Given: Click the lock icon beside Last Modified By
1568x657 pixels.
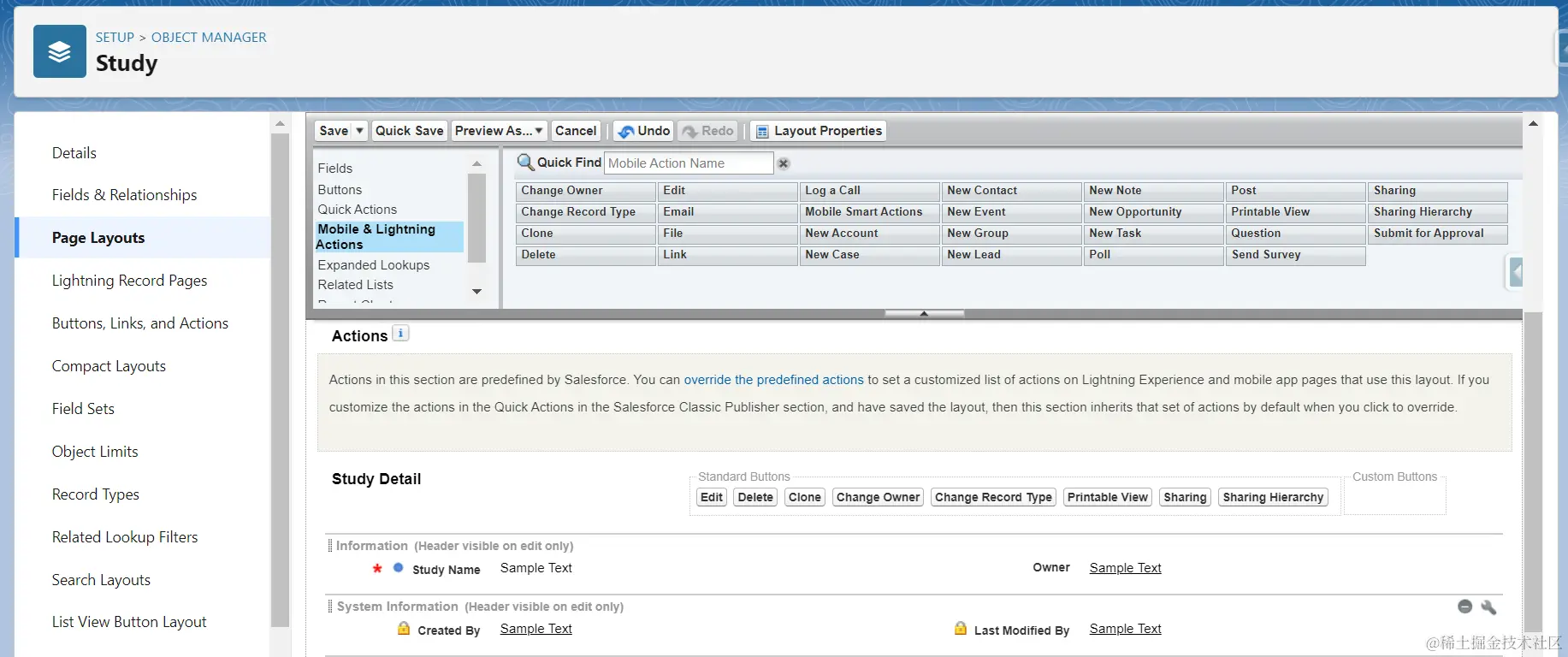Looking at the screenshot, I should 961,629.
